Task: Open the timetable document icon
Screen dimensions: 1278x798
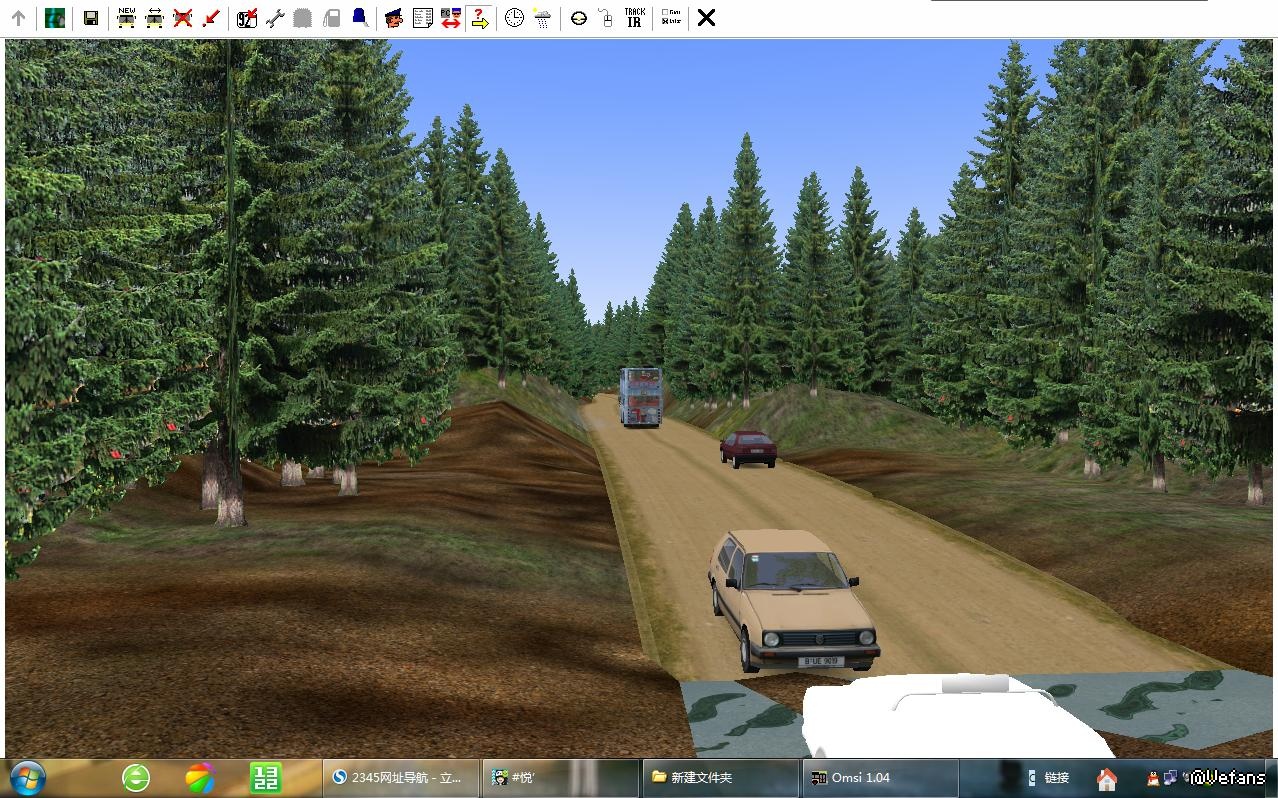Action: [422, 18]
